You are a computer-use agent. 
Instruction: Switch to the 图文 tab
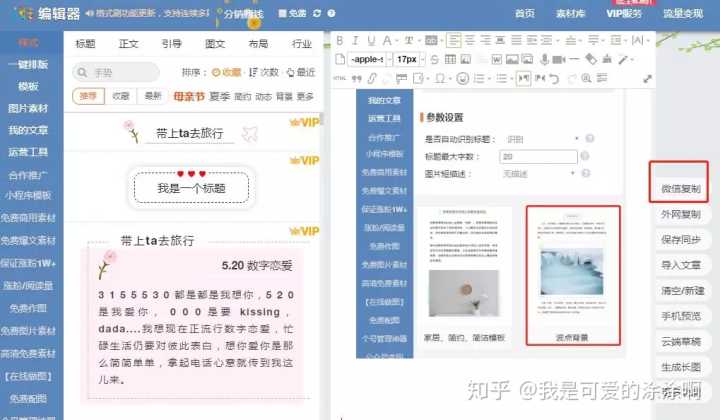tap(214, 44)
